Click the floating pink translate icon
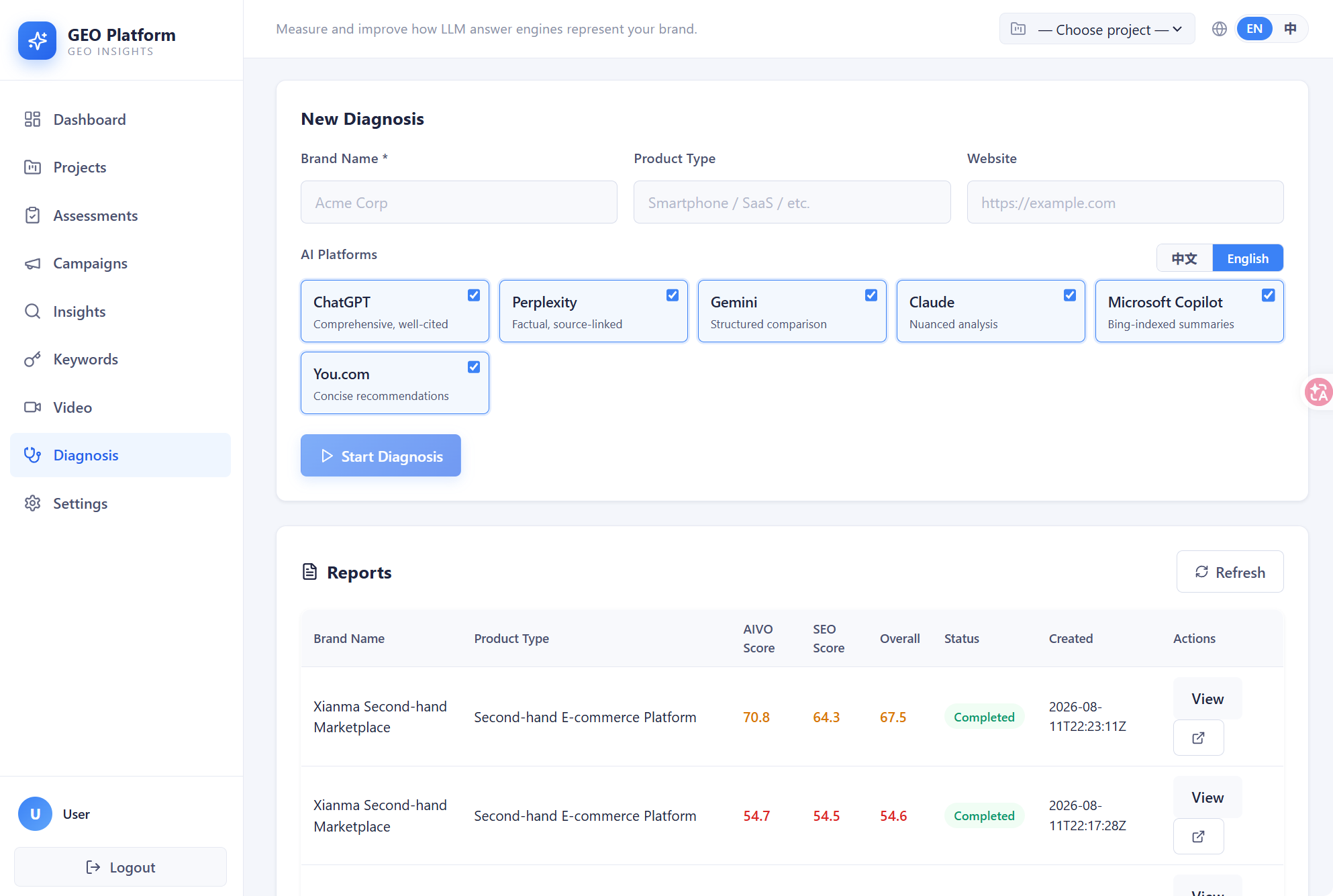This screenshot has height=896, width=1333. click(1318, 392)
